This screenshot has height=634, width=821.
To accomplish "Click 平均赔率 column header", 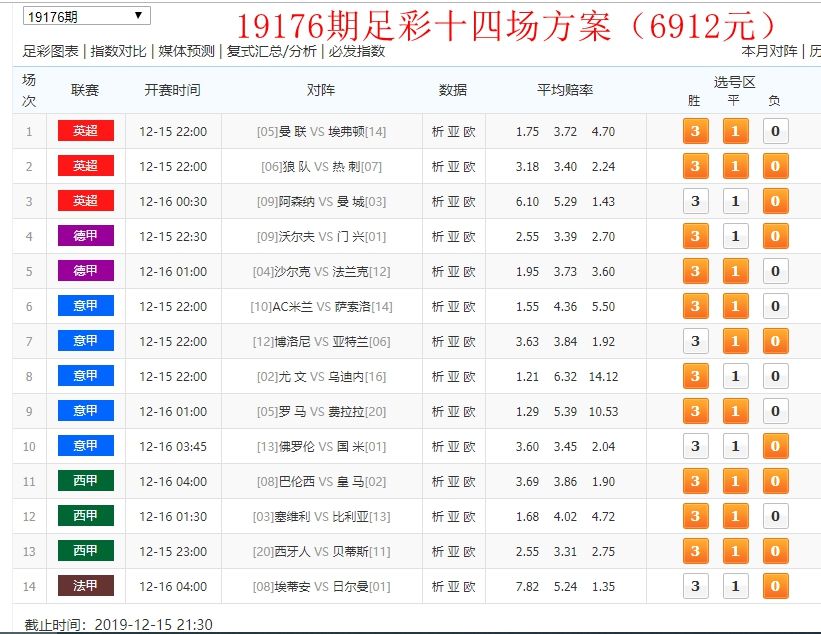I will click(x=564, y=90).
